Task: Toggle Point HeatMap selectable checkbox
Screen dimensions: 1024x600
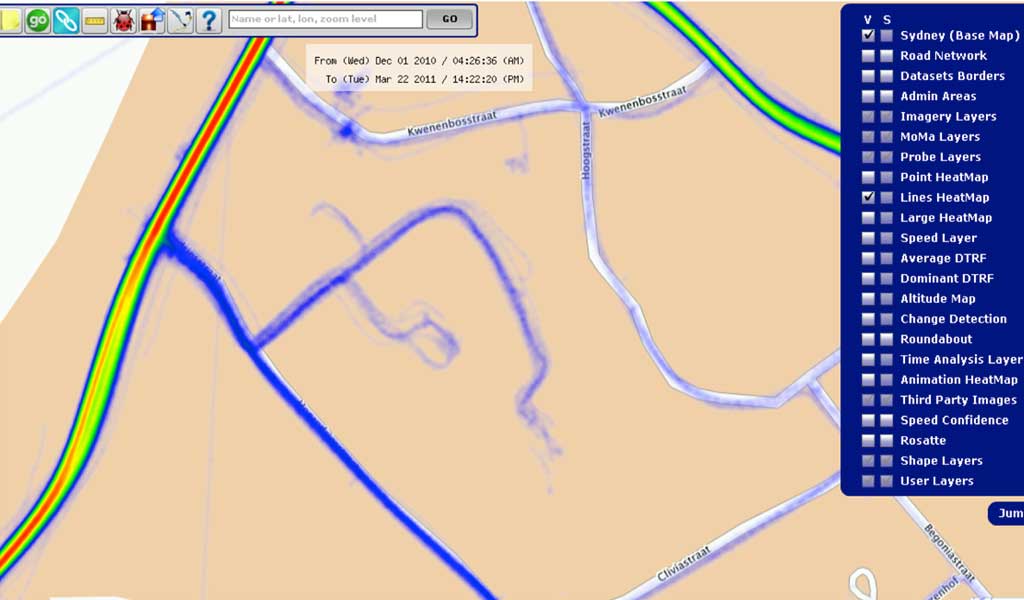Action: (886, 177)
